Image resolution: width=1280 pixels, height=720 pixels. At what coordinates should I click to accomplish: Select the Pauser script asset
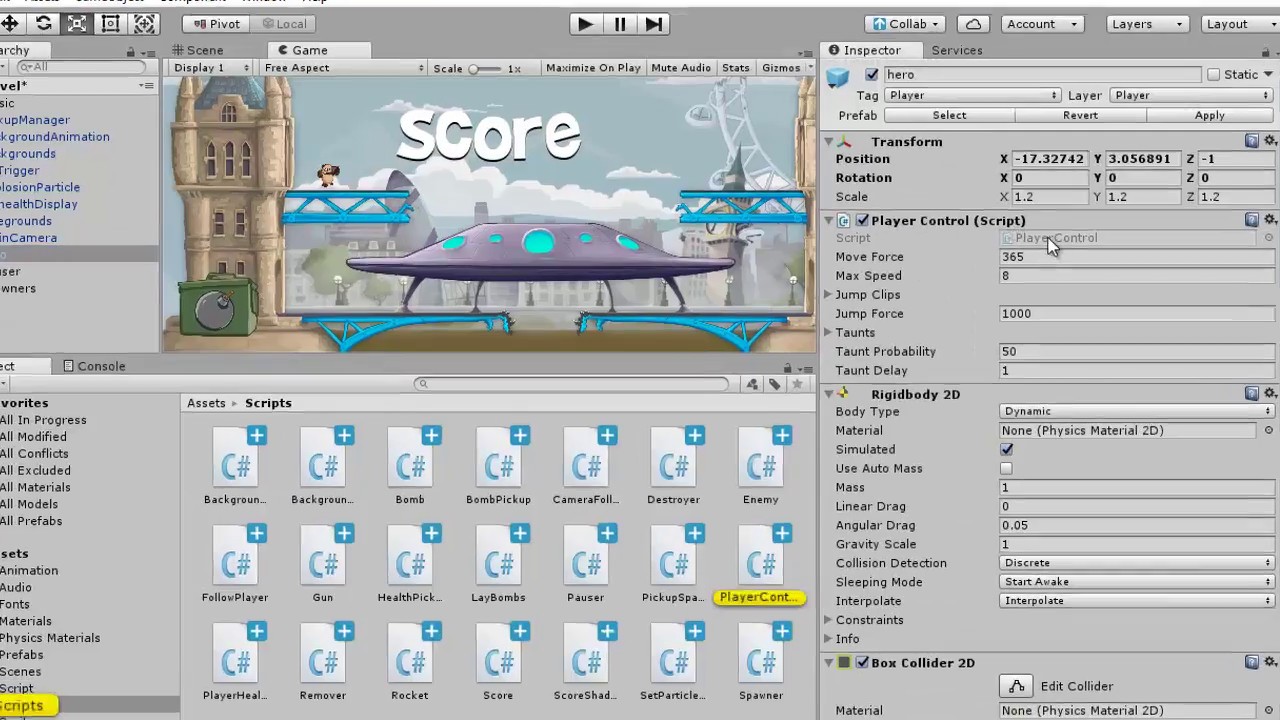[x=585, y=564]
